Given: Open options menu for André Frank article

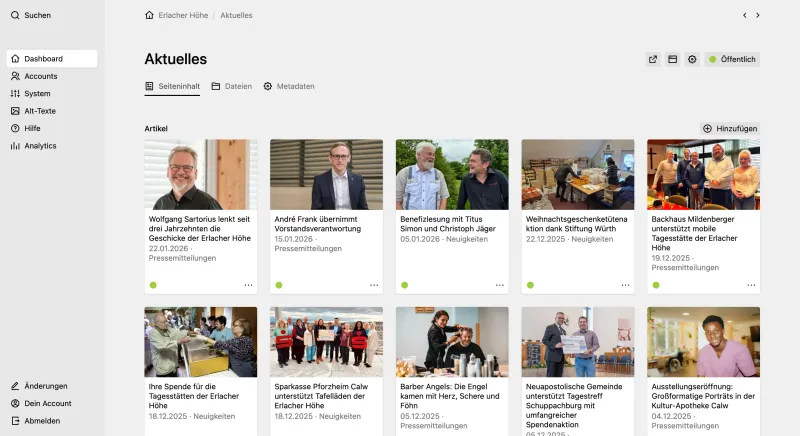Looking at the screenshot, I should 374,285.
